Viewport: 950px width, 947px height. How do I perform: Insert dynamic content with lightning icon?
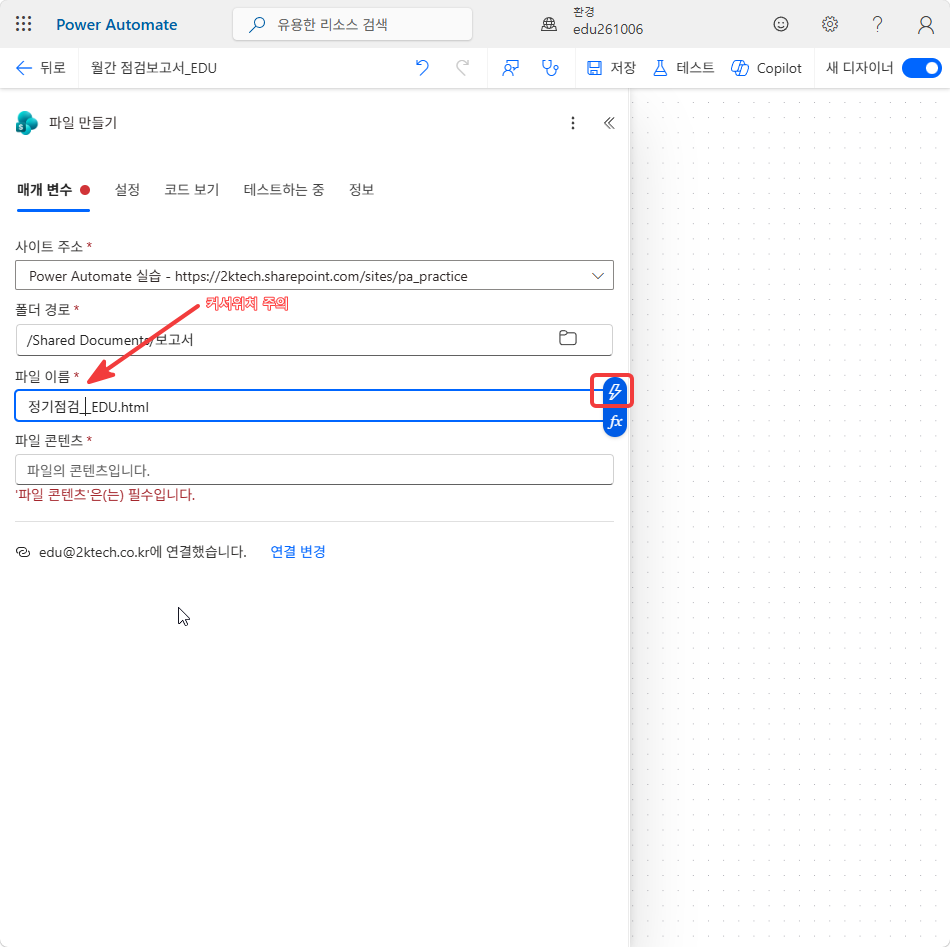[x=614, y=391]
